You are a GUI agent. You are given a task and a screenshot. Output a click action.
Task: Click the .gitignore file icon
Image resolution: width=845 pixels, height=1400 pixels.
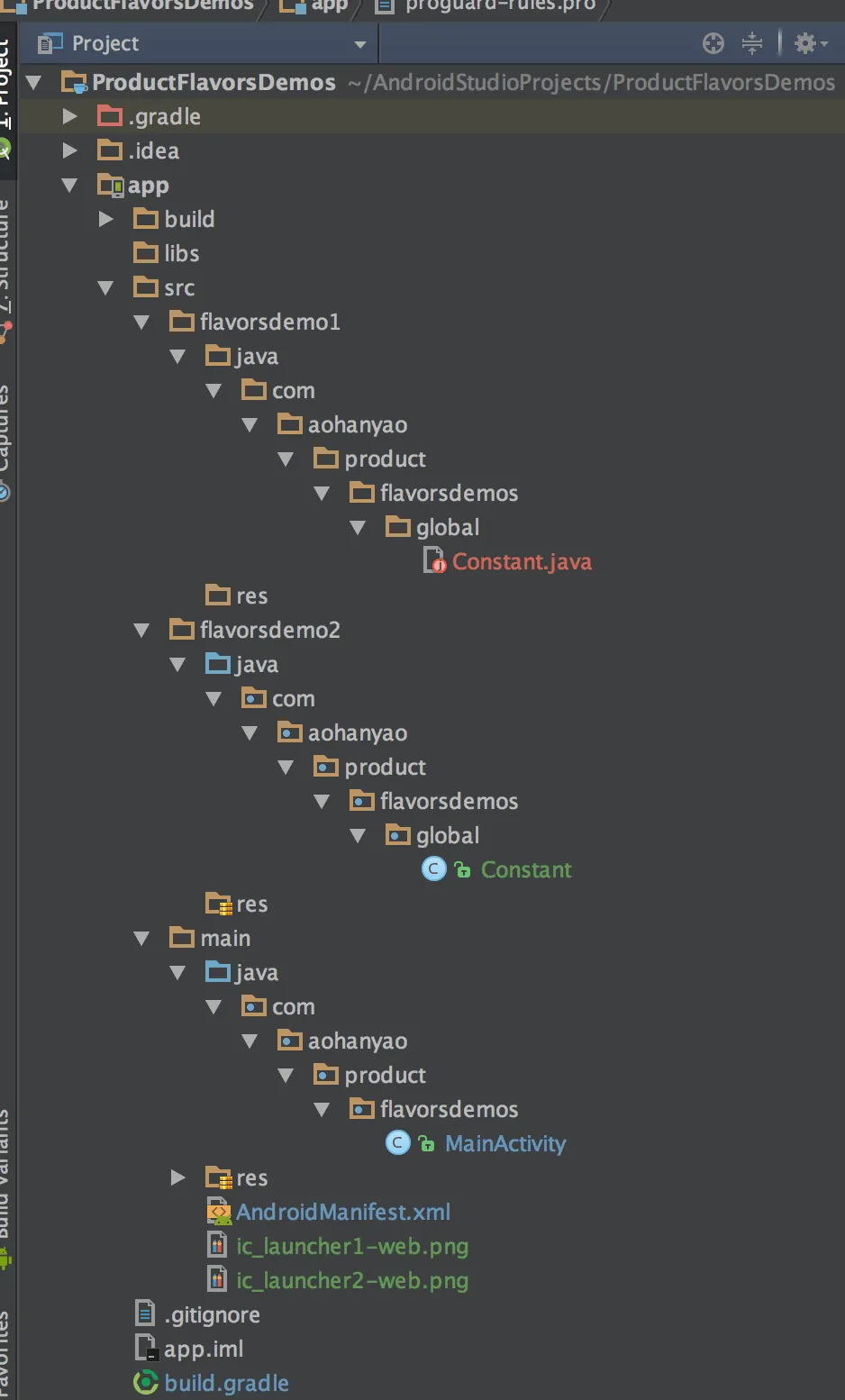(x=145, y=1314)
